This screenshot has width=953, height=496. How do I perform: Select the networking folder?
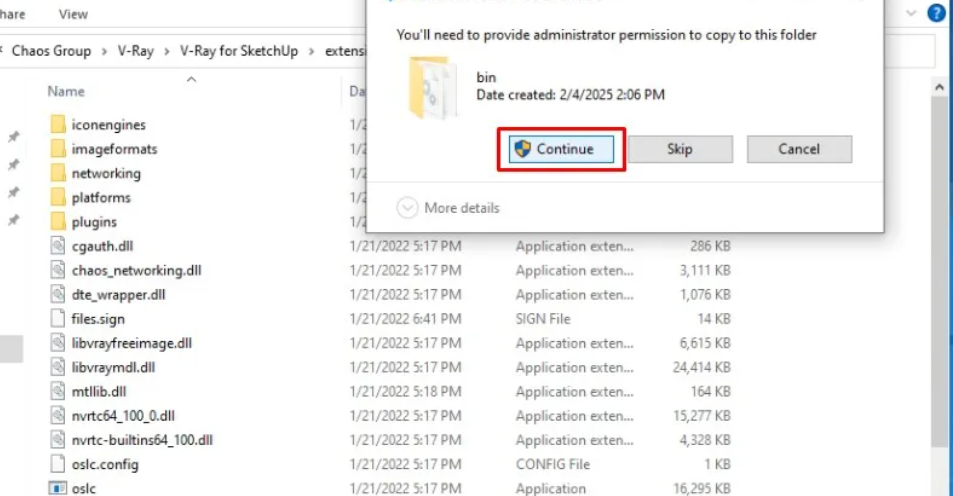[x=105, y=173]
